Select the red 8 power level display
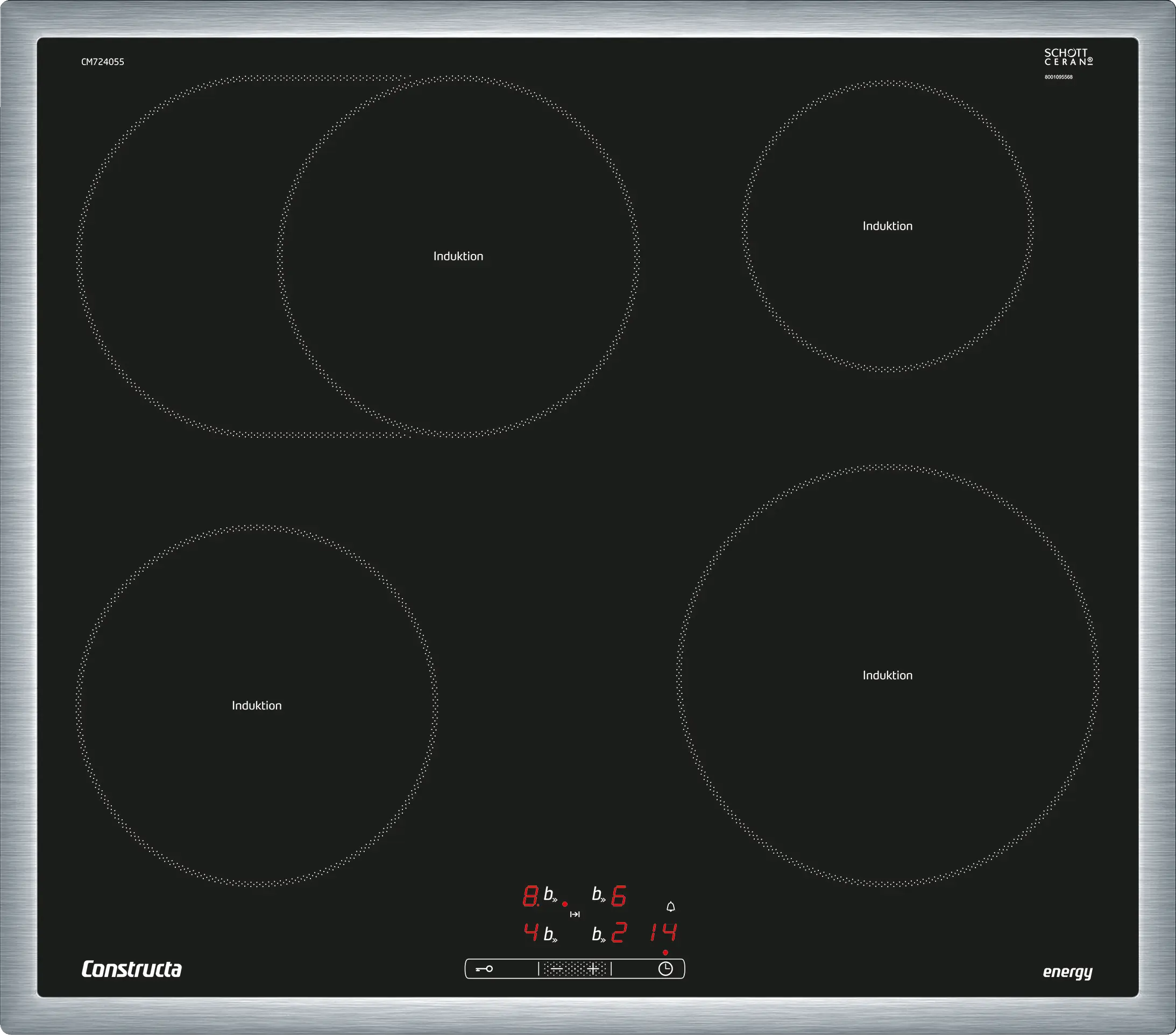This screenshot has height=1035, width=1176. click(530, 896)
